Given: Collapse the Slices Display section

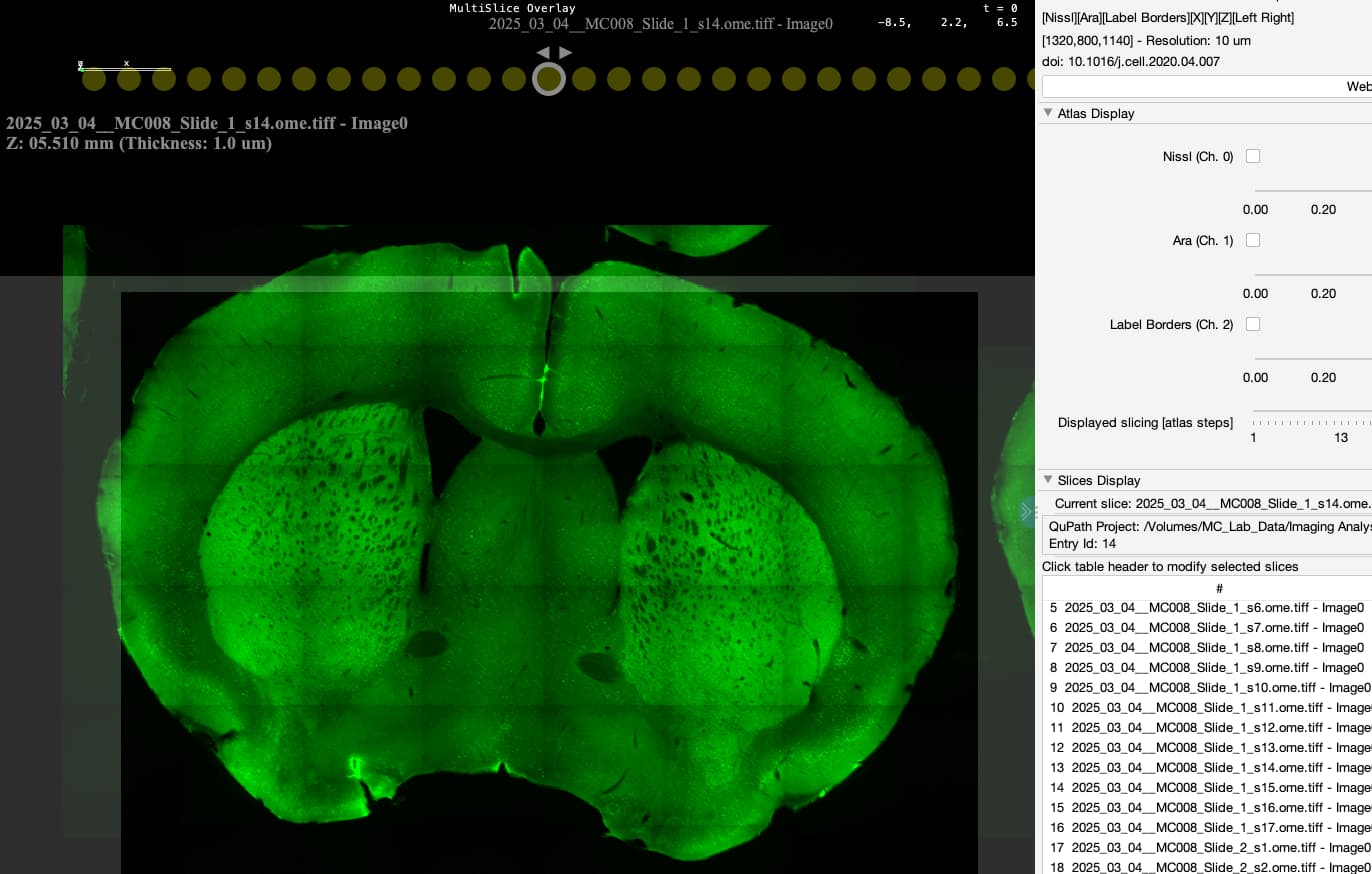Looking at the screenshot, I should pos(1048,479).
